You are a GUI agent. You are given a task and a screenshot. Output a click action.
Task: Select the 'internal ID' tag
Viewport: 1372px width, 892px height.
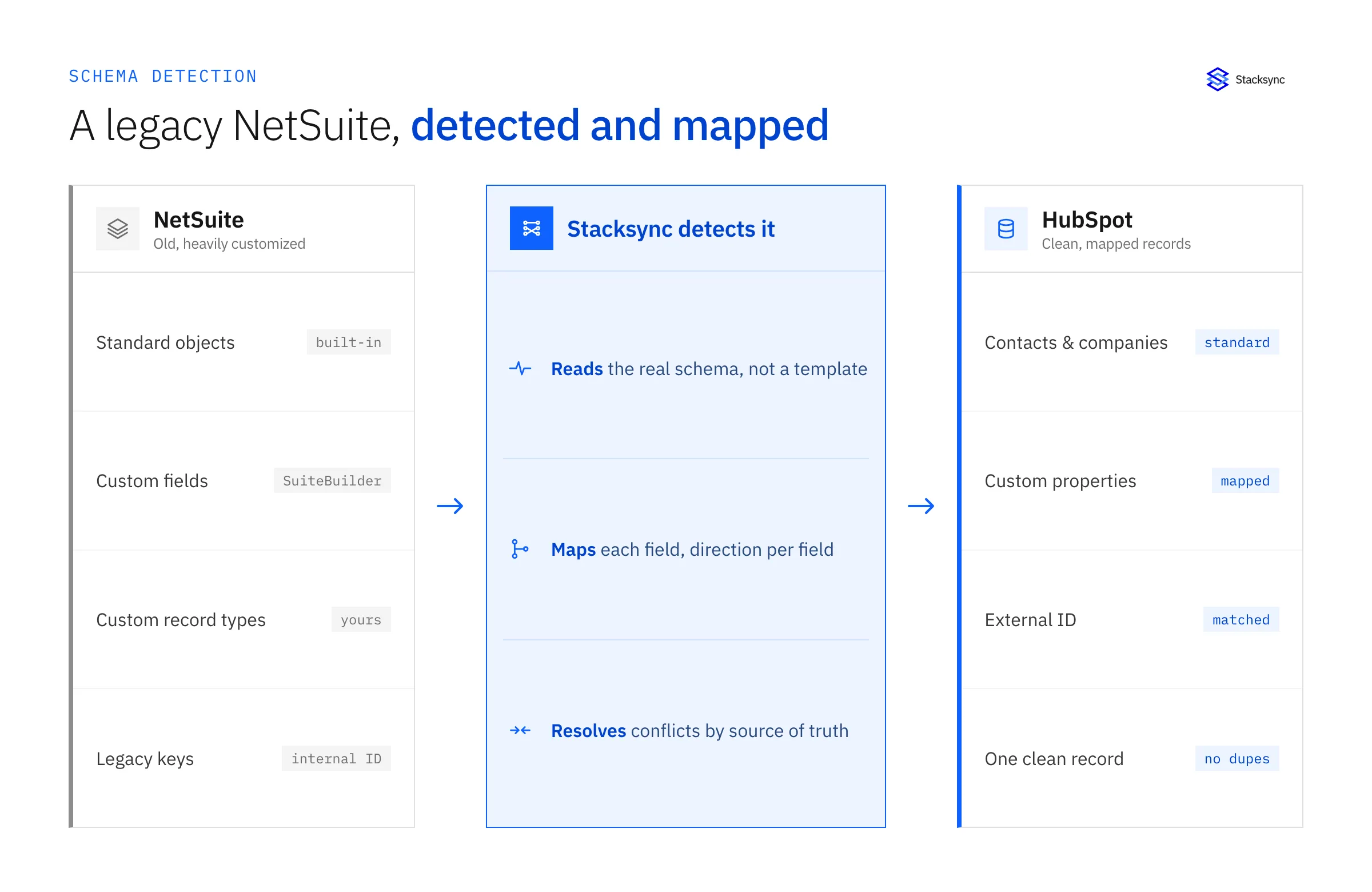pyautogui.click(x=336, y=758)
